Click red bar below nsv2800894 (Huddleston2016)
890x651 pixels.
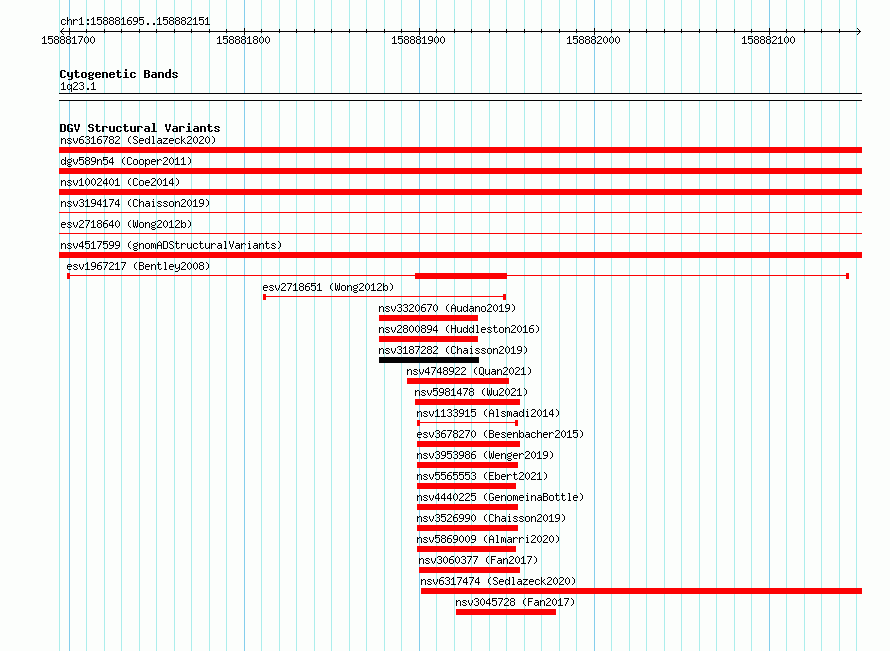pos(428,339)
